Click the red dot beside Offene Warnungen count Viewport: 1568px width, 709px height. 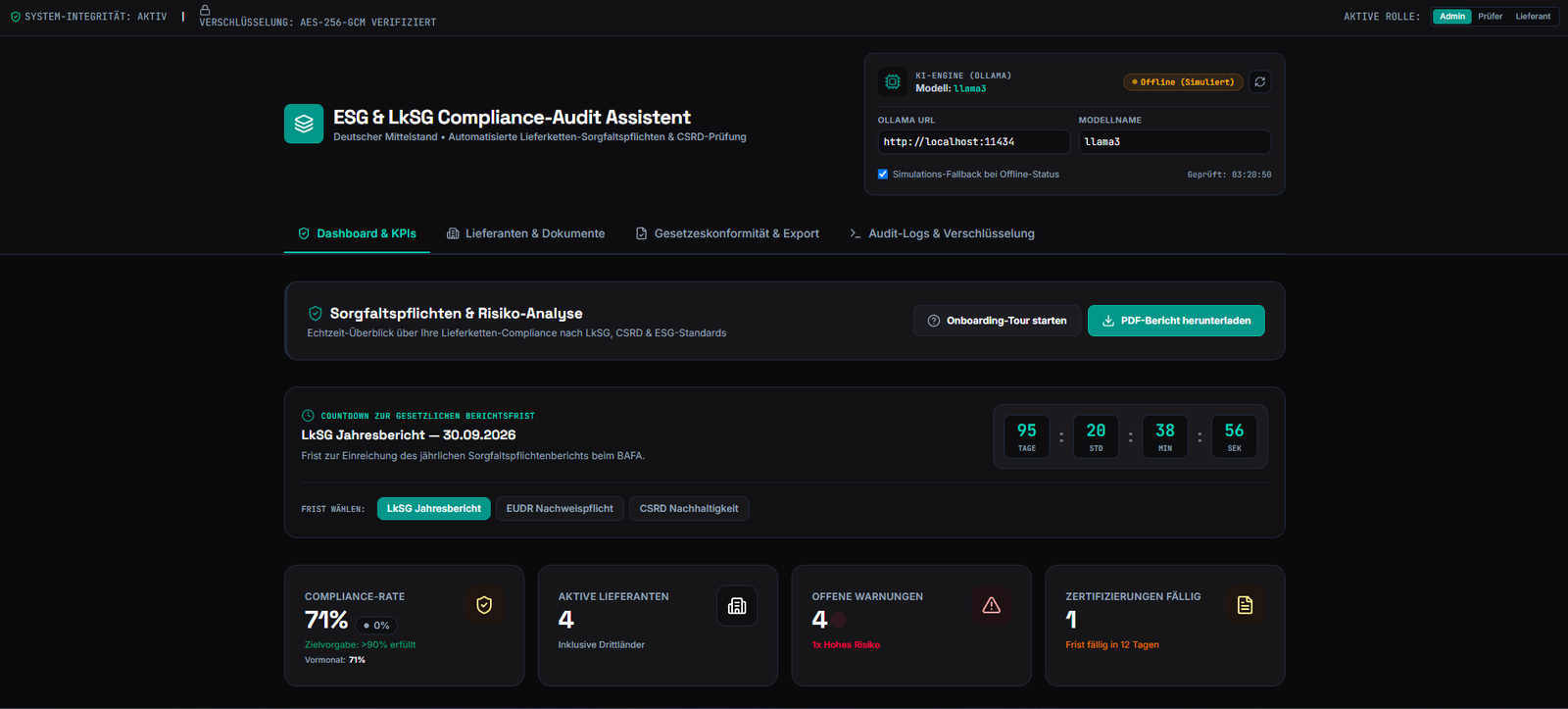pos(839,620)
